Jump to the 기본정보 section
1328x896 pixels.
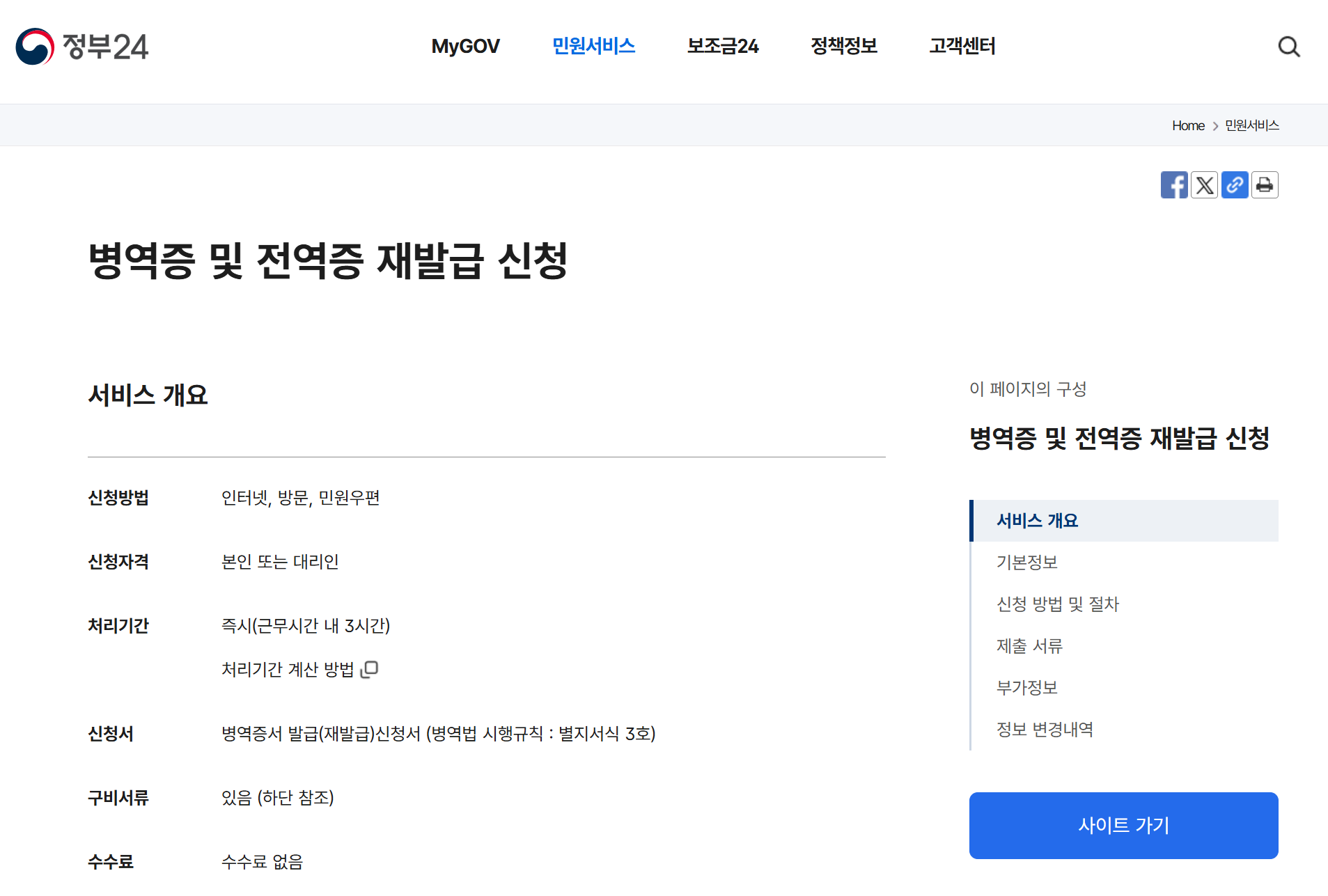click(1027, 562)
